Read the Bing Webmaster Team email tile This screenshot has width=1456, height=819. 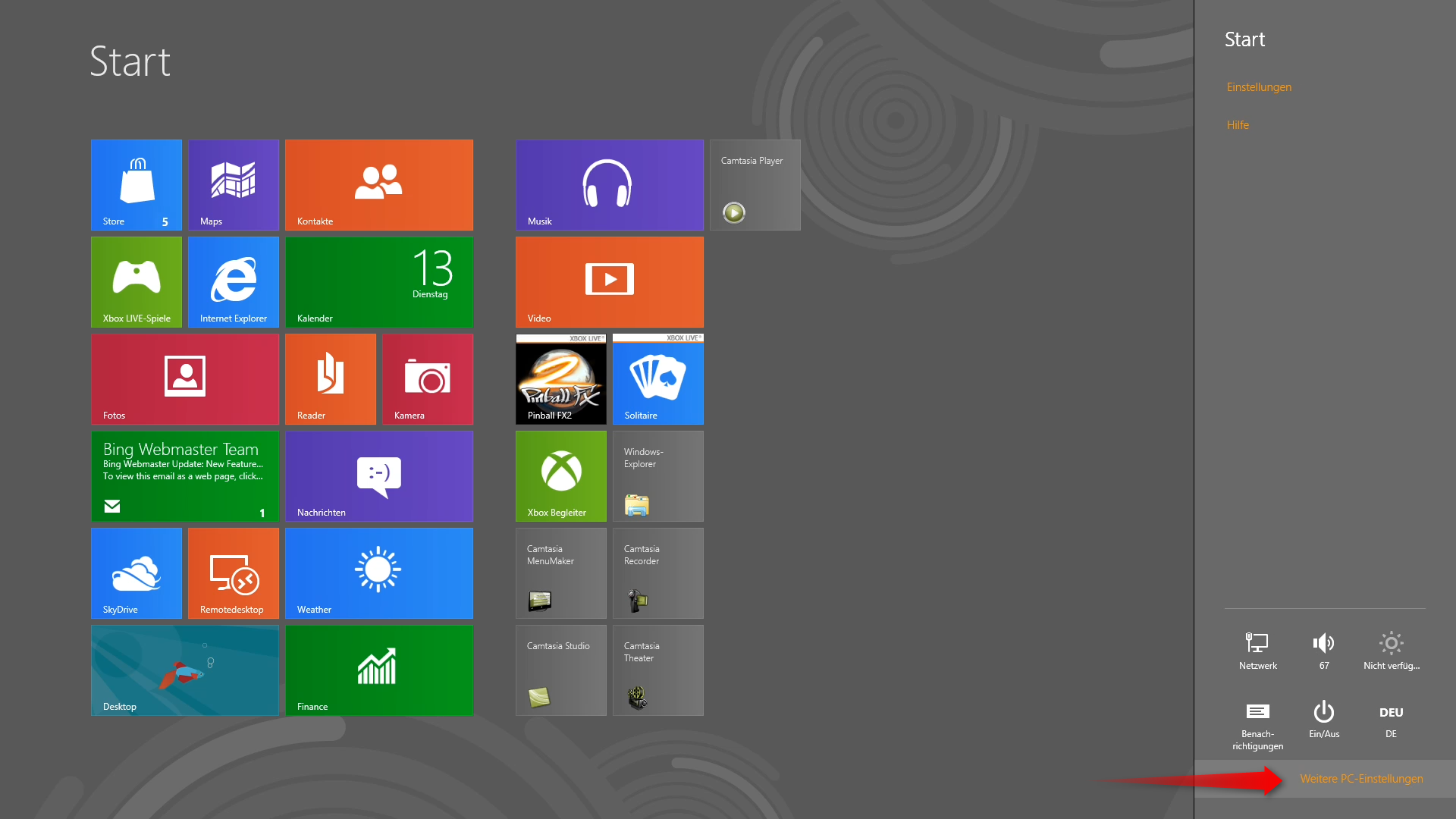tap(184, 475)
